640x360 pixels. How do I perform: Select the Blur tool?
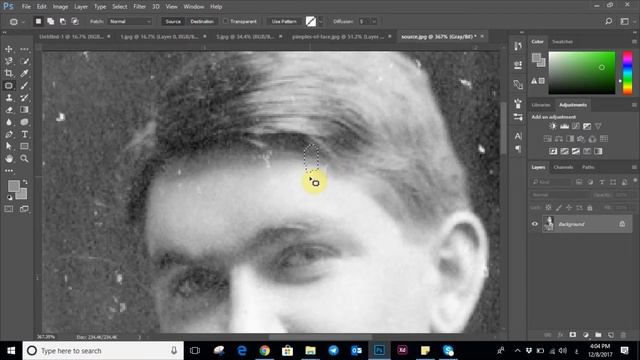pos(9,122)
